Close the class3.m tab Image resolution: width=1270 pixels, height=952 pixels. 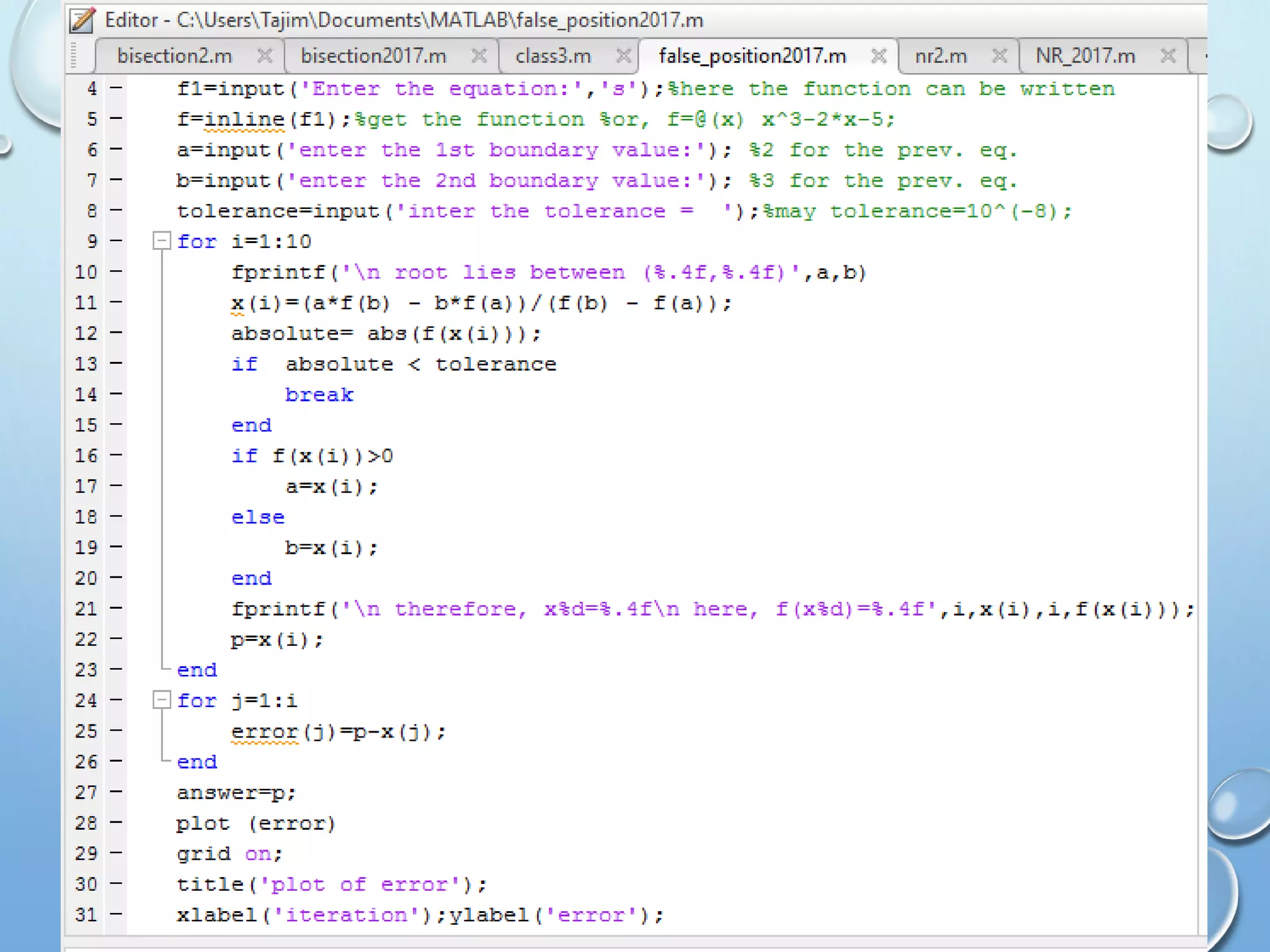pyautogui.click(x=624, y=56)
